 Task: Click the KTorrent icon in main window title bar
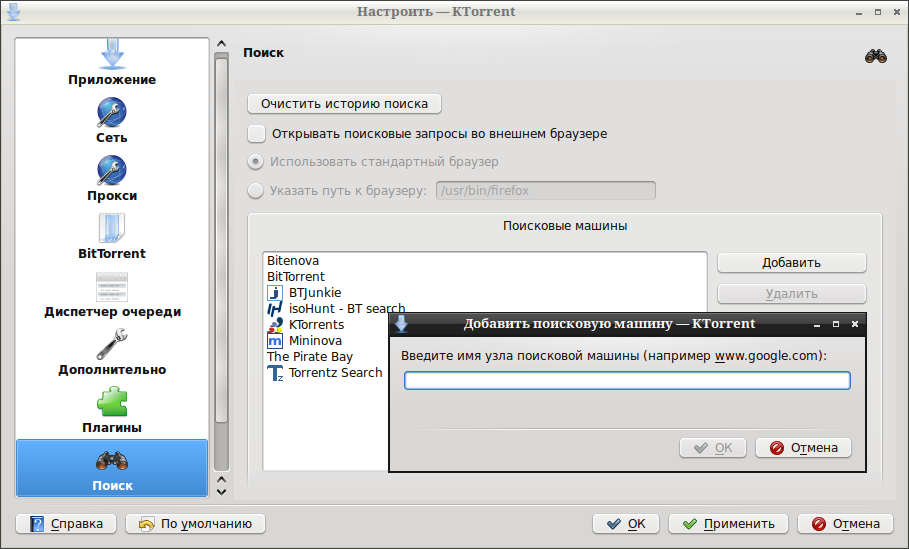click(x=13, y=12)
